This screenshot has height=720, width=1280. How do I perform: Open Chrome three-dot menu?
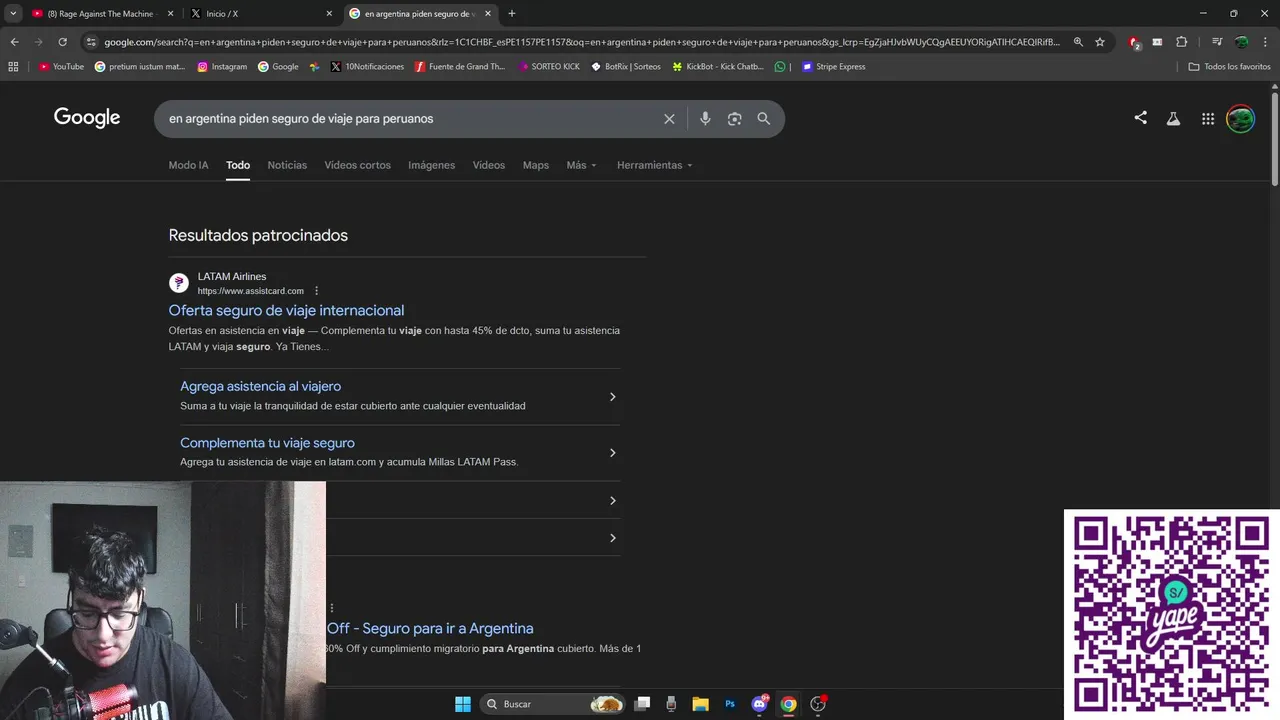[x=1265, y=42]
